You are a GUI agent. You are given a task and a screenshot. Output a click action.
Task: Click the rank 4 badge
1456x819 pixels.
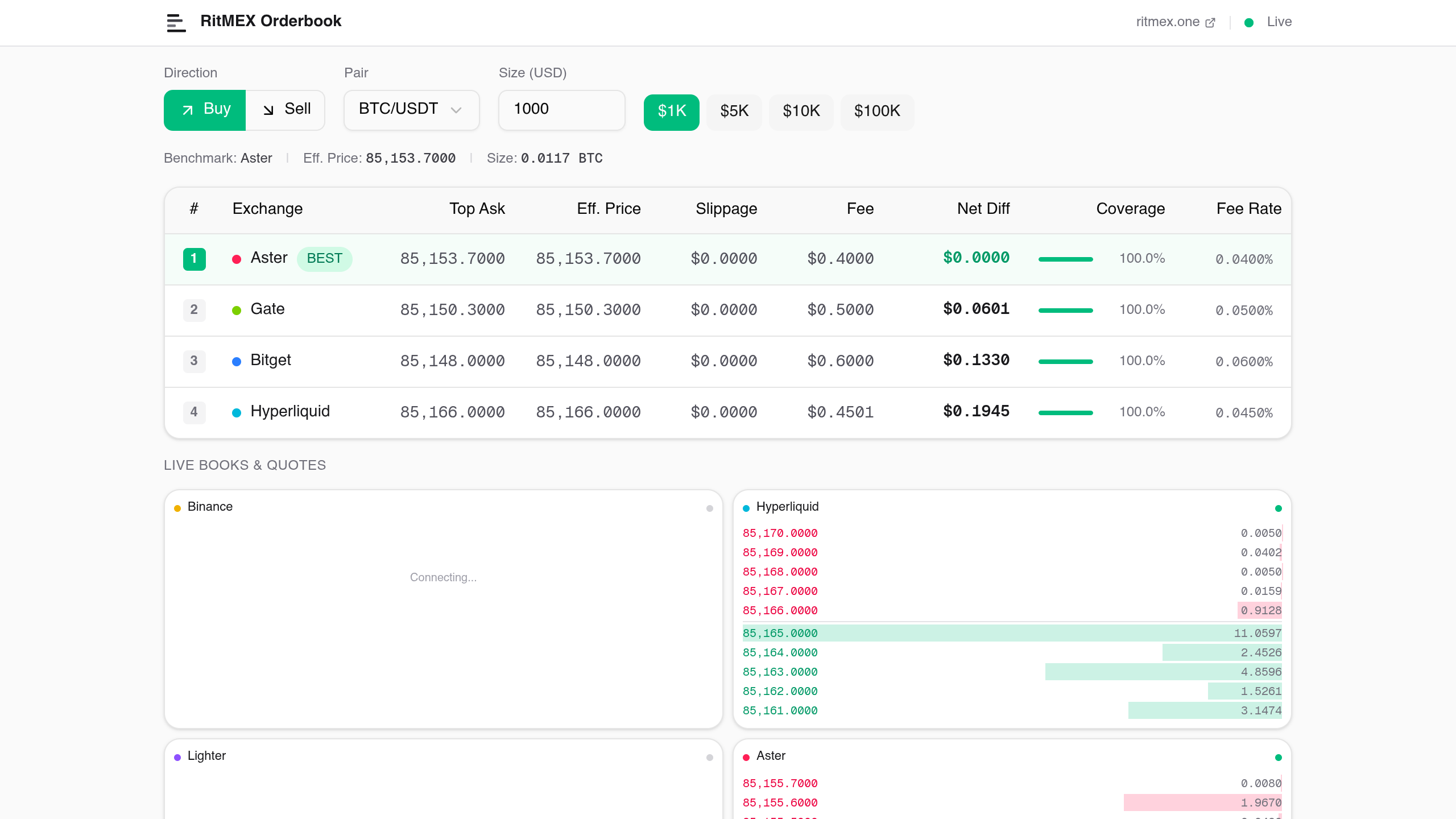click(195, 412)
